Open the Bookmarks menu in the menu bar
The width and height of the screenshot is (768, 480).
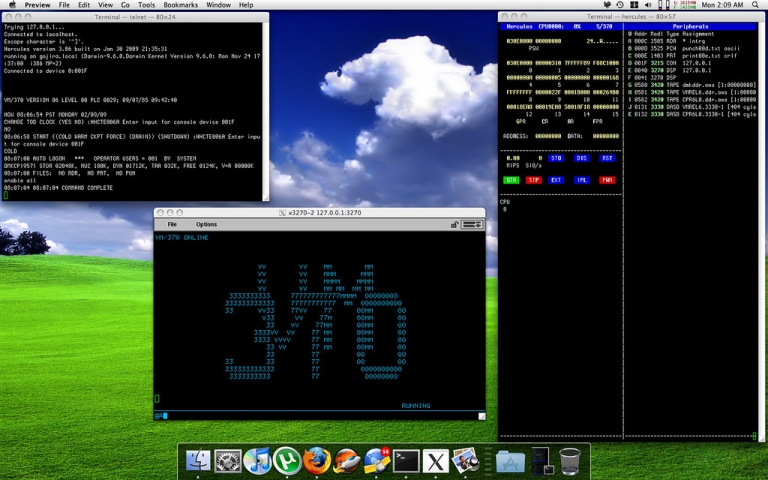coord(181,5)
